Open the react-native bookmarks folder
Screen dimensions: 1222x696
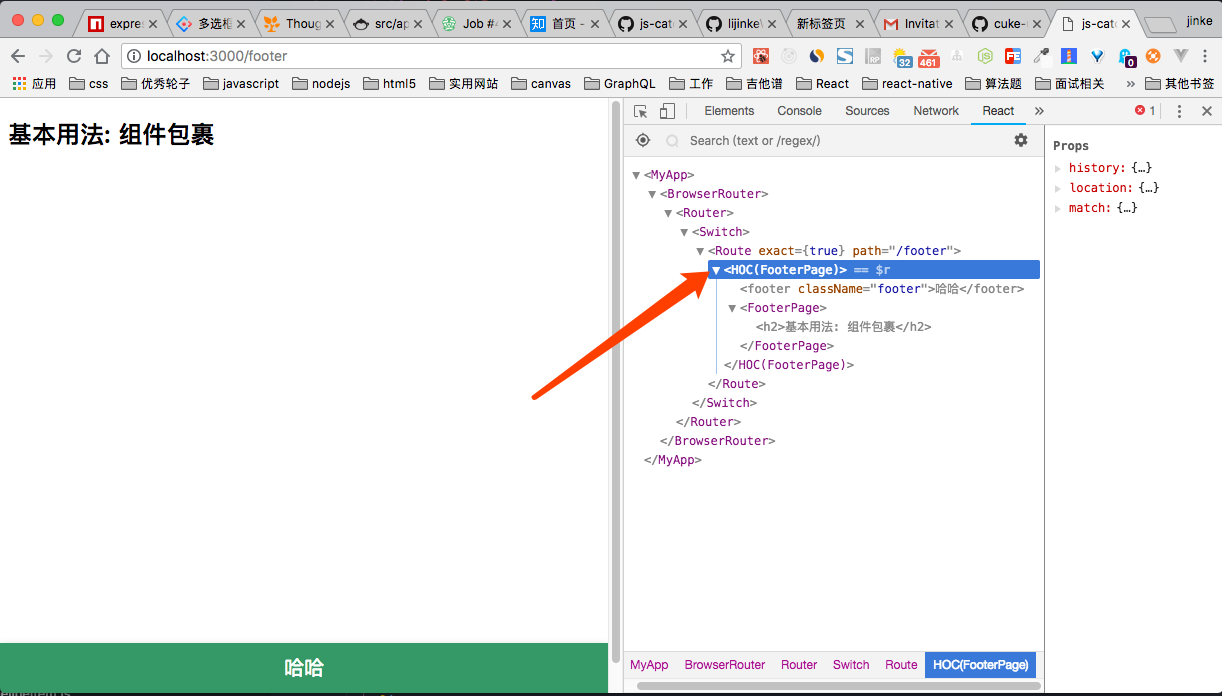tap(907, 84)
